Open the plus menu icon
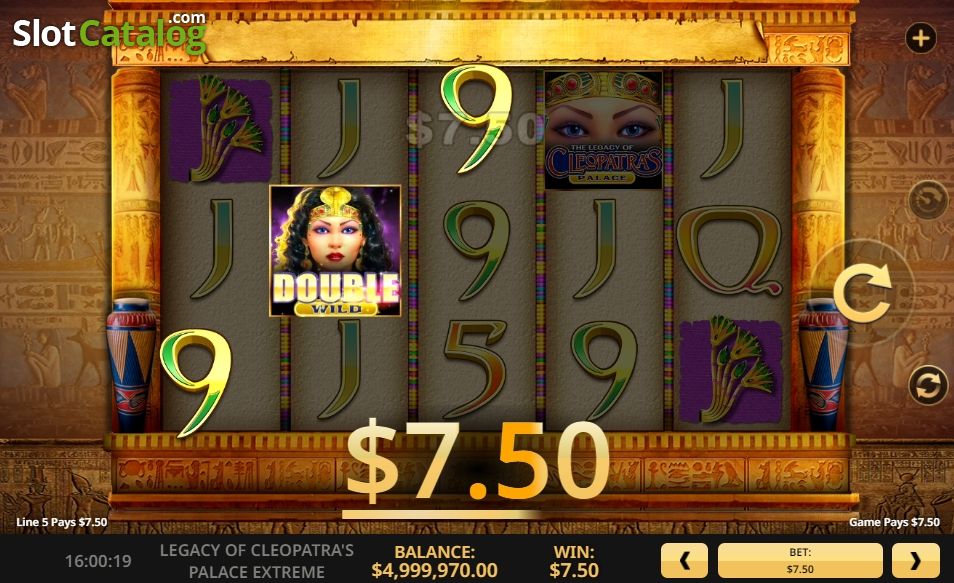 click(921, 38)
